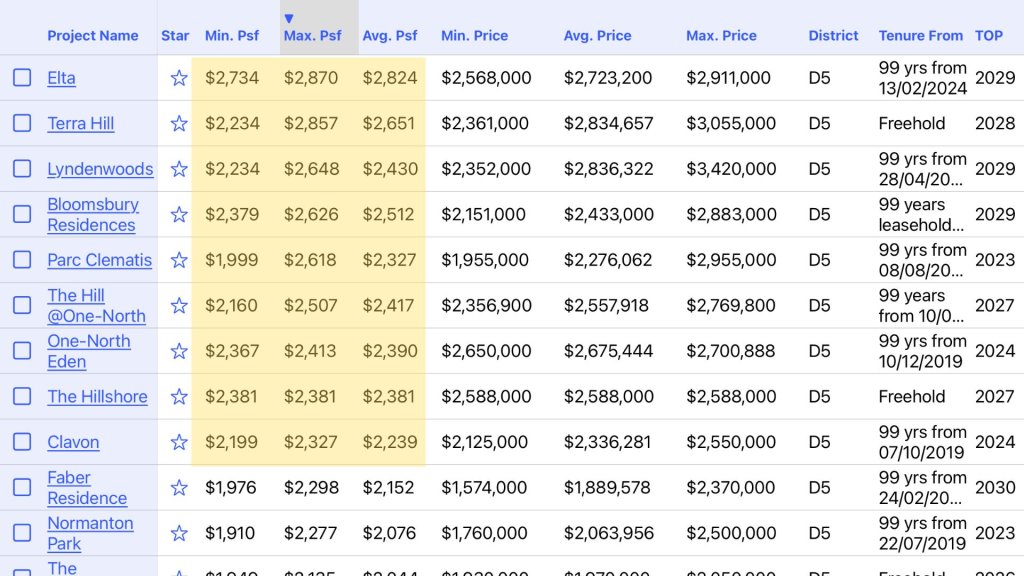Sort by Avg. Price column header
Screen dimensions: 1024x576
pyautogui.click(x=598, y=36)
